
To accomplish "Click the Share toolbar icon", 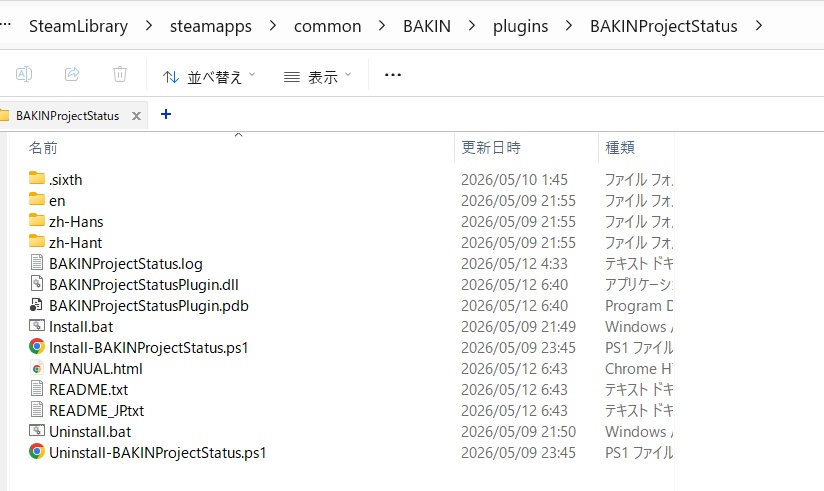I will (x=72, y=74).
